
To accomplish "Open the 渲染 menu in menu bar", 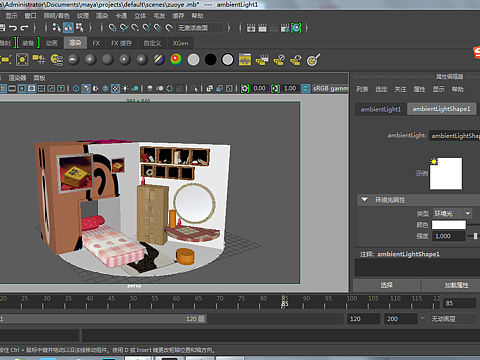I will [x=102, y=16].
